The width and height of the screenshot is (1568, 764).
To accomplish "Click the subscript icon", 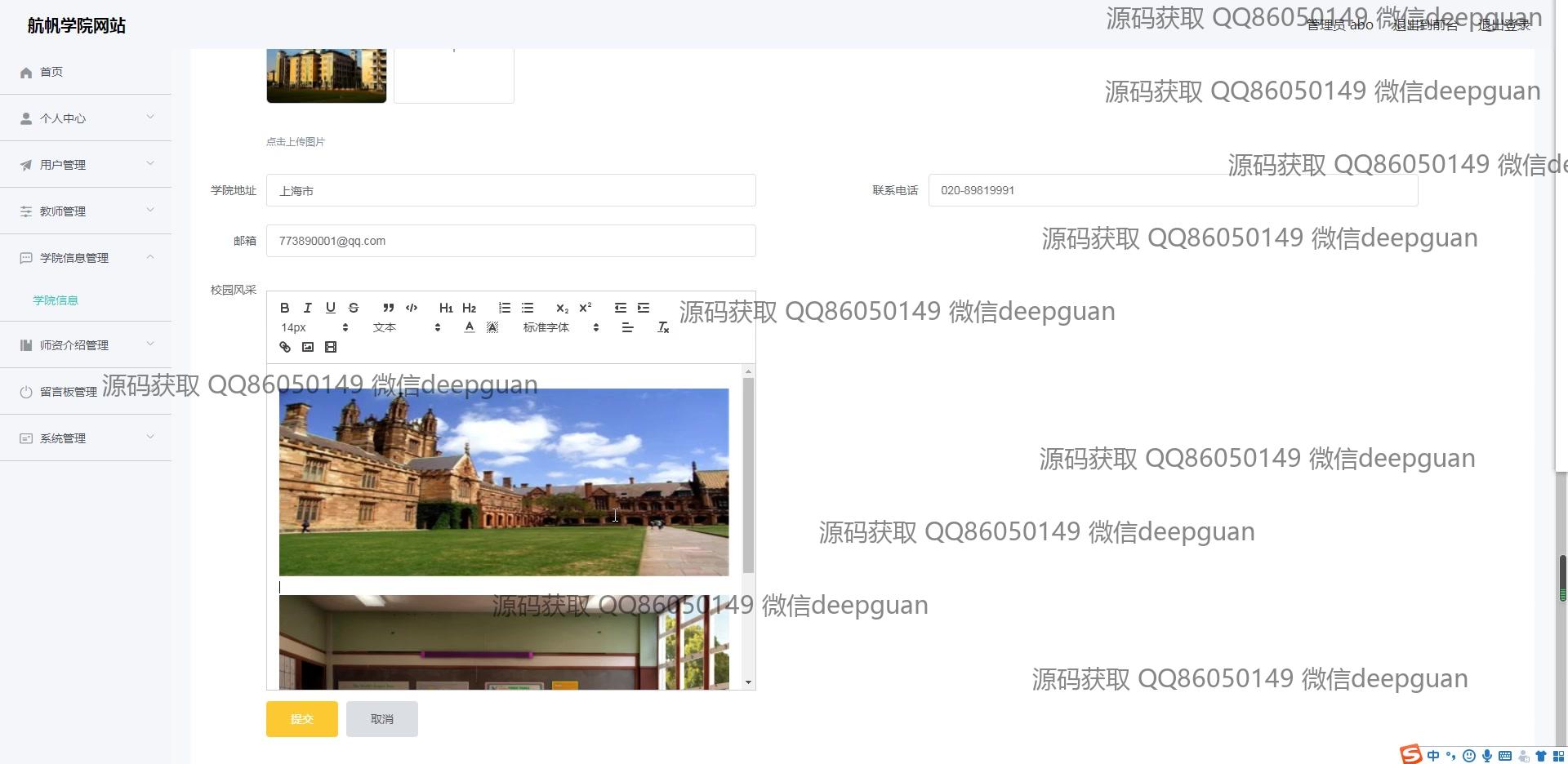I will pos(562,308).
